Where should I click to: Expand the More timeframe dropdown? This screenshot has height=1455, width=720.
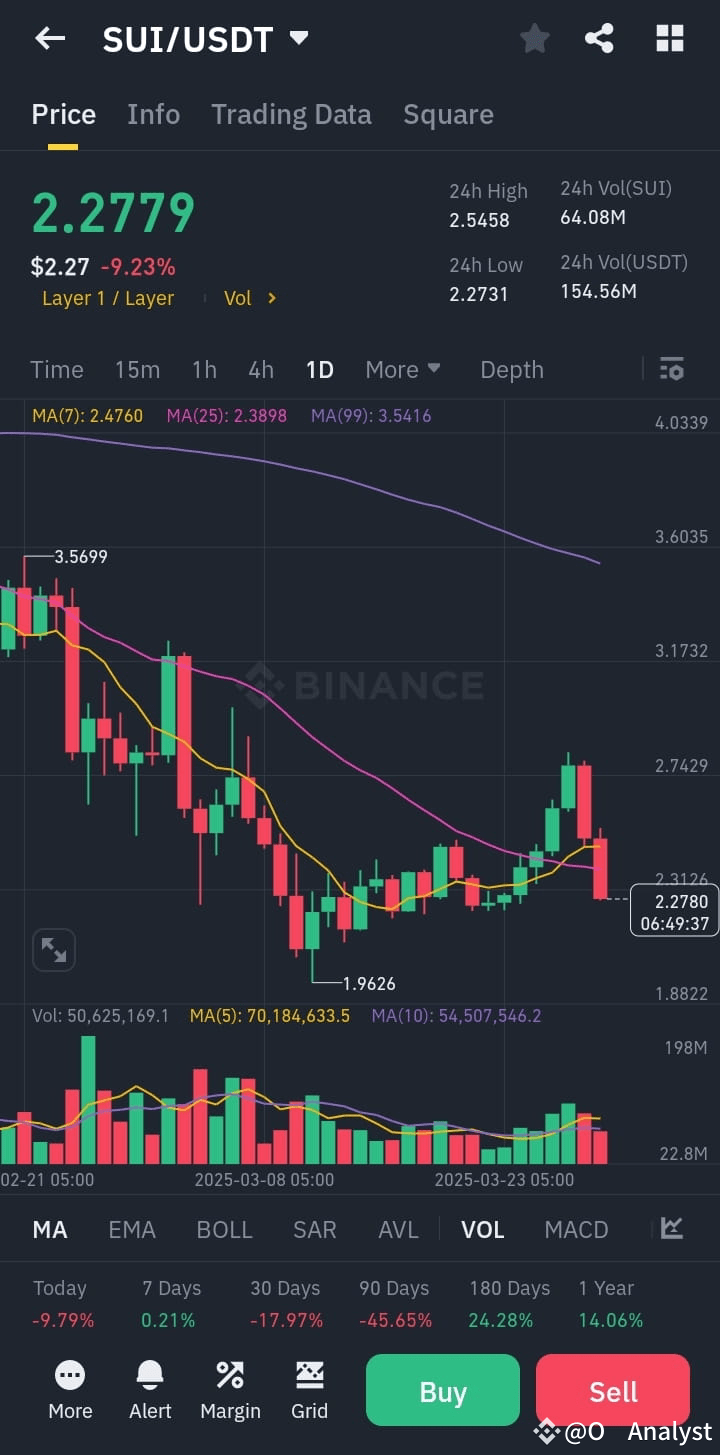click(402, 369)
